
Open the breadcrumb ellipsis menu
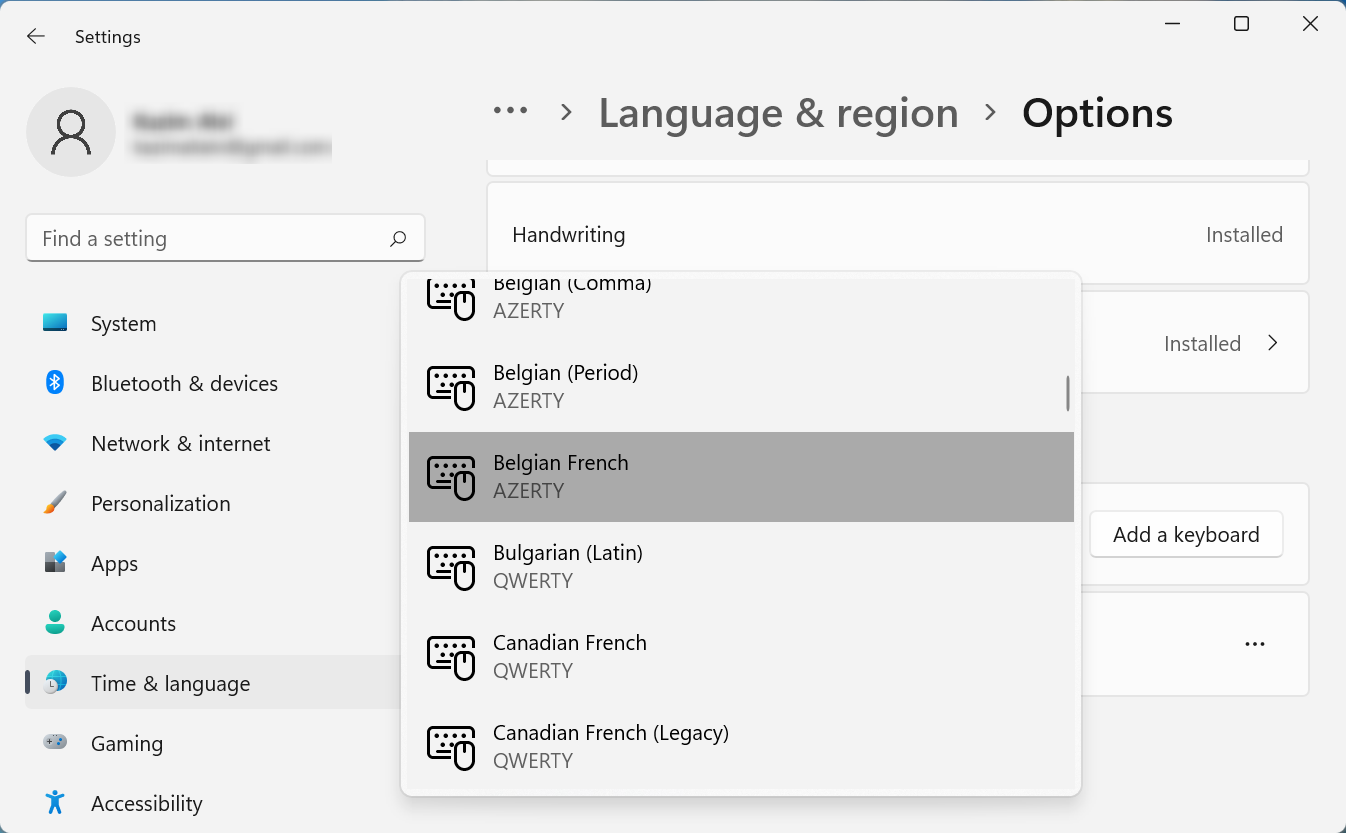tap(510, 113)
